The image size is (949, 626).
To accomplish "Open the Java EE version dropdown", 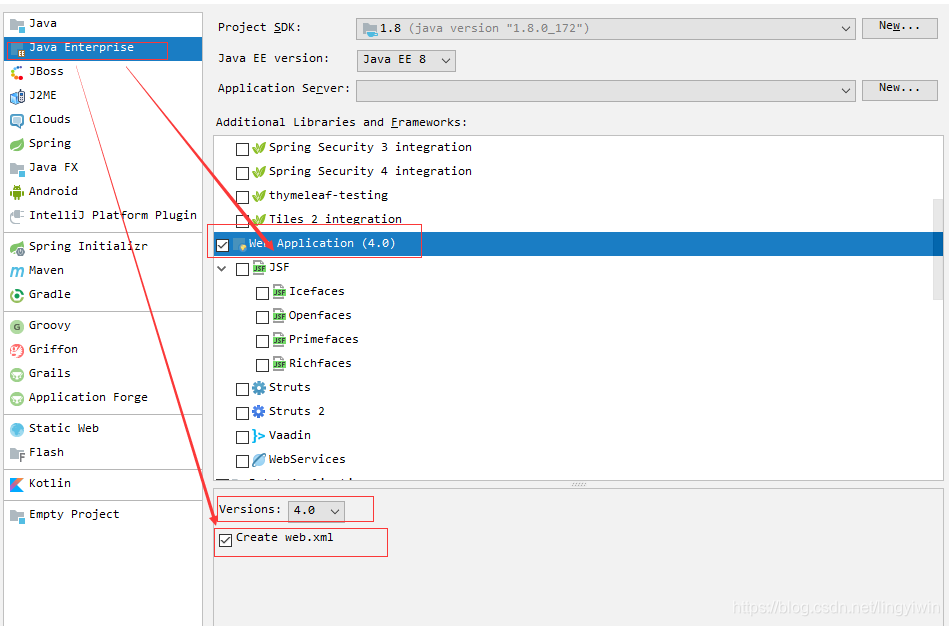I will (406, 60).
